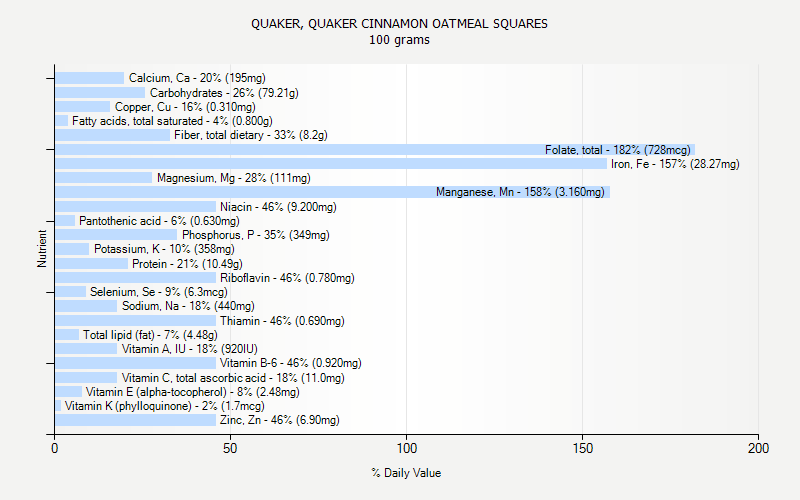Click the Niacin bar in the chart
Screen dimensions: 800x500
136,207
